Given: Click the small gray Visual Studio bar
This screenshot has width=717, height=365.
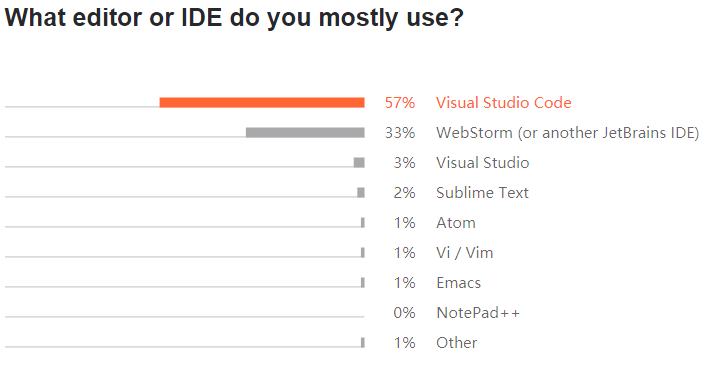Looking at the screenshot, I should point(359,162).
